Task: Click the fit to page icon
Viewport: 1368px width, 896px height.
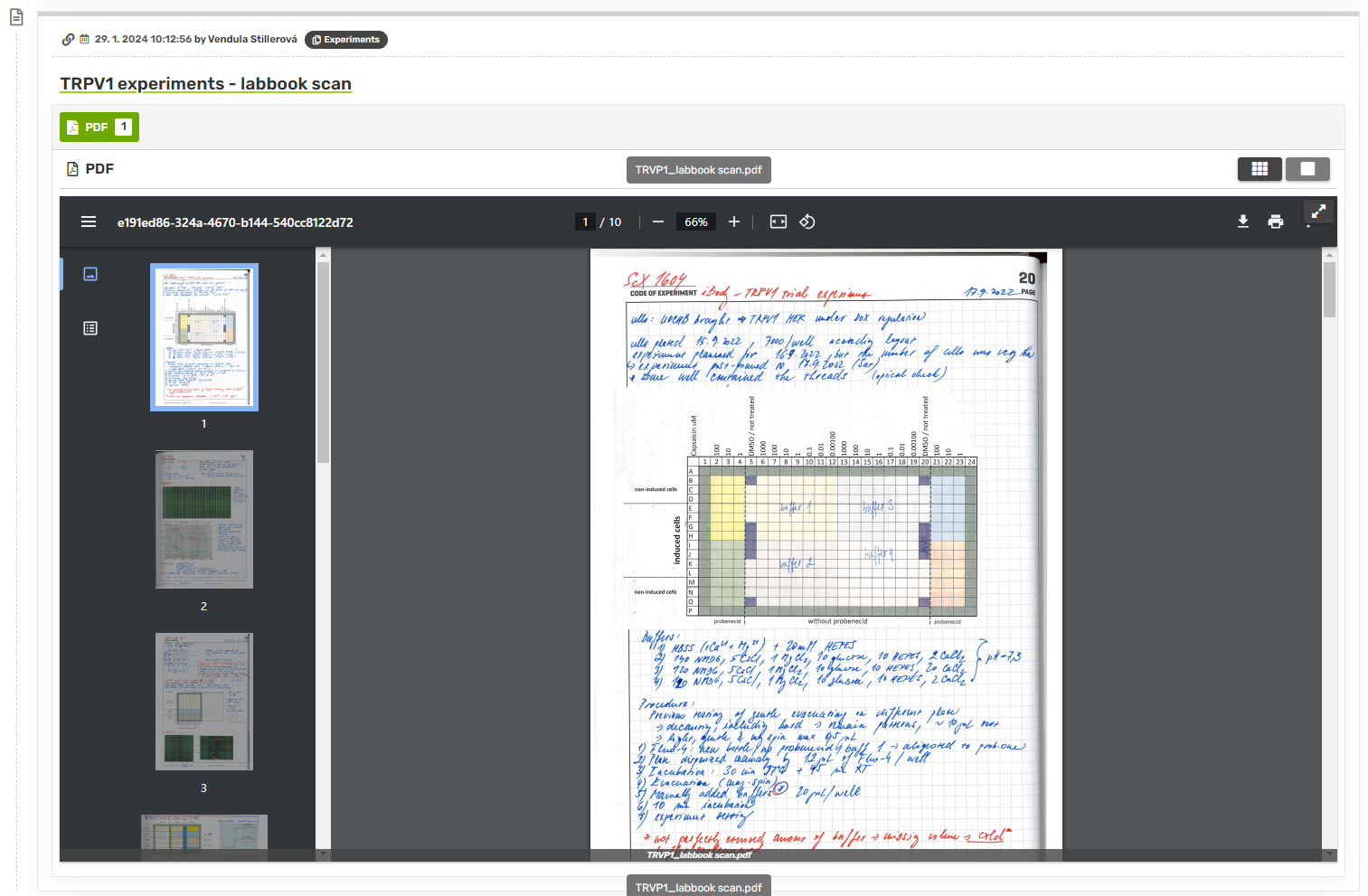Action: pos(778,222)
